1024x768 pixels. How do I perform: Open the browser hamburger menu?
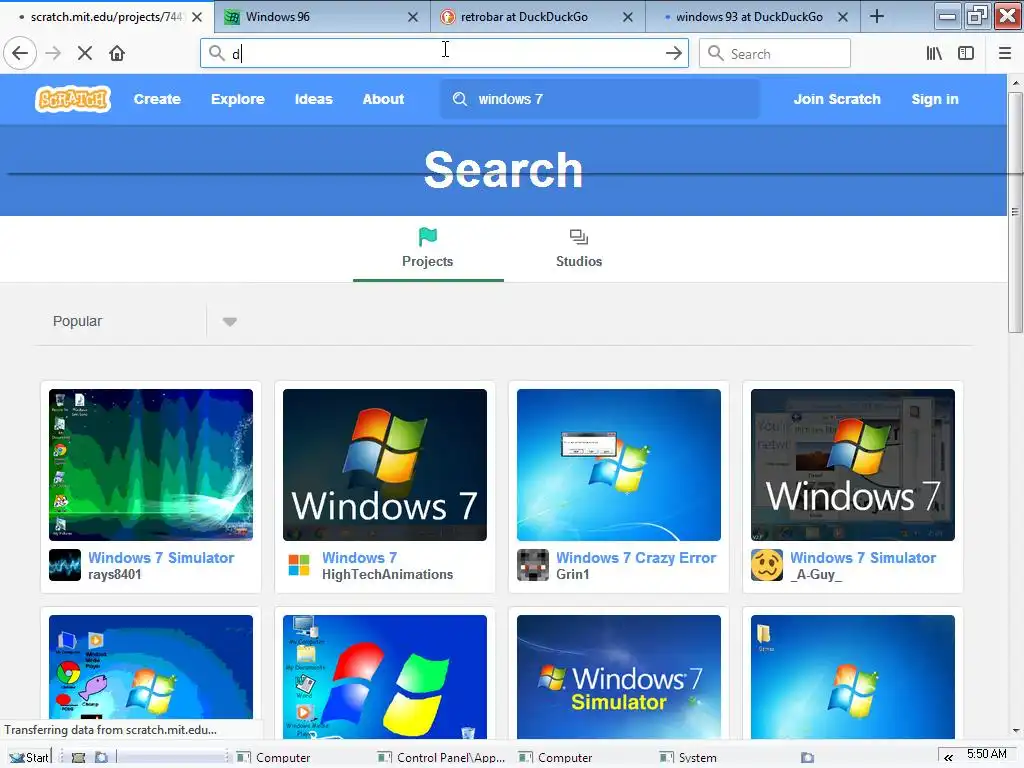pos(1005,54)
